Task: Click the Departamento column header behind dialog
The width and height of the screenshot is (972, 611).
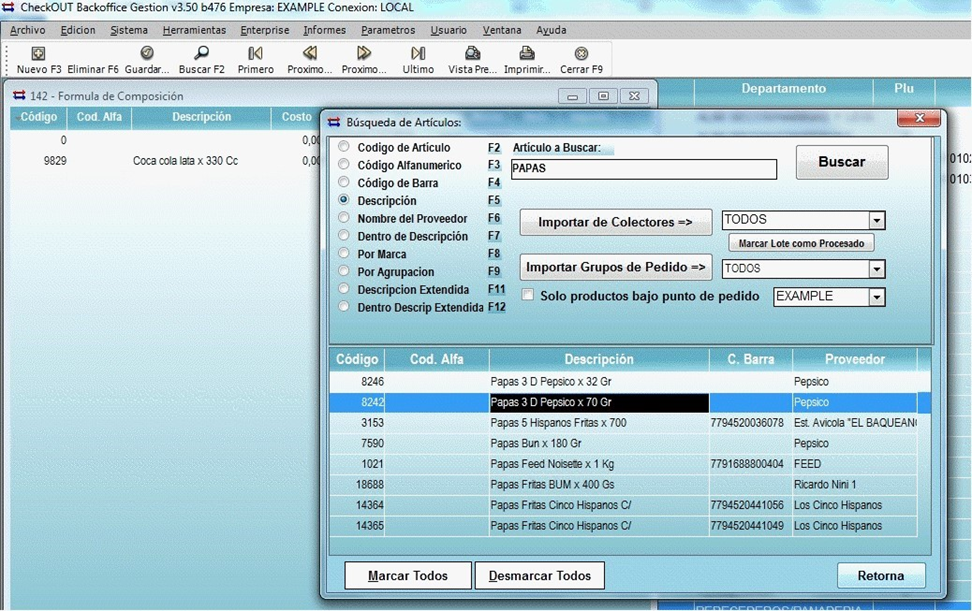Action: (x=784, y=89)
